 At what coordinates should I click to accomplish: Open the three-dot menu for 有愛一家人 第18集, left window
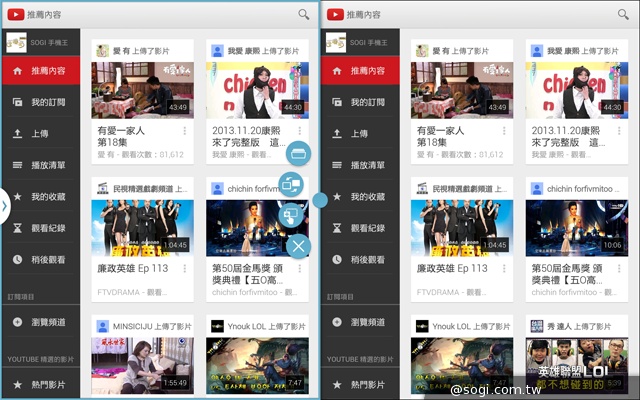tap(185, 131)
